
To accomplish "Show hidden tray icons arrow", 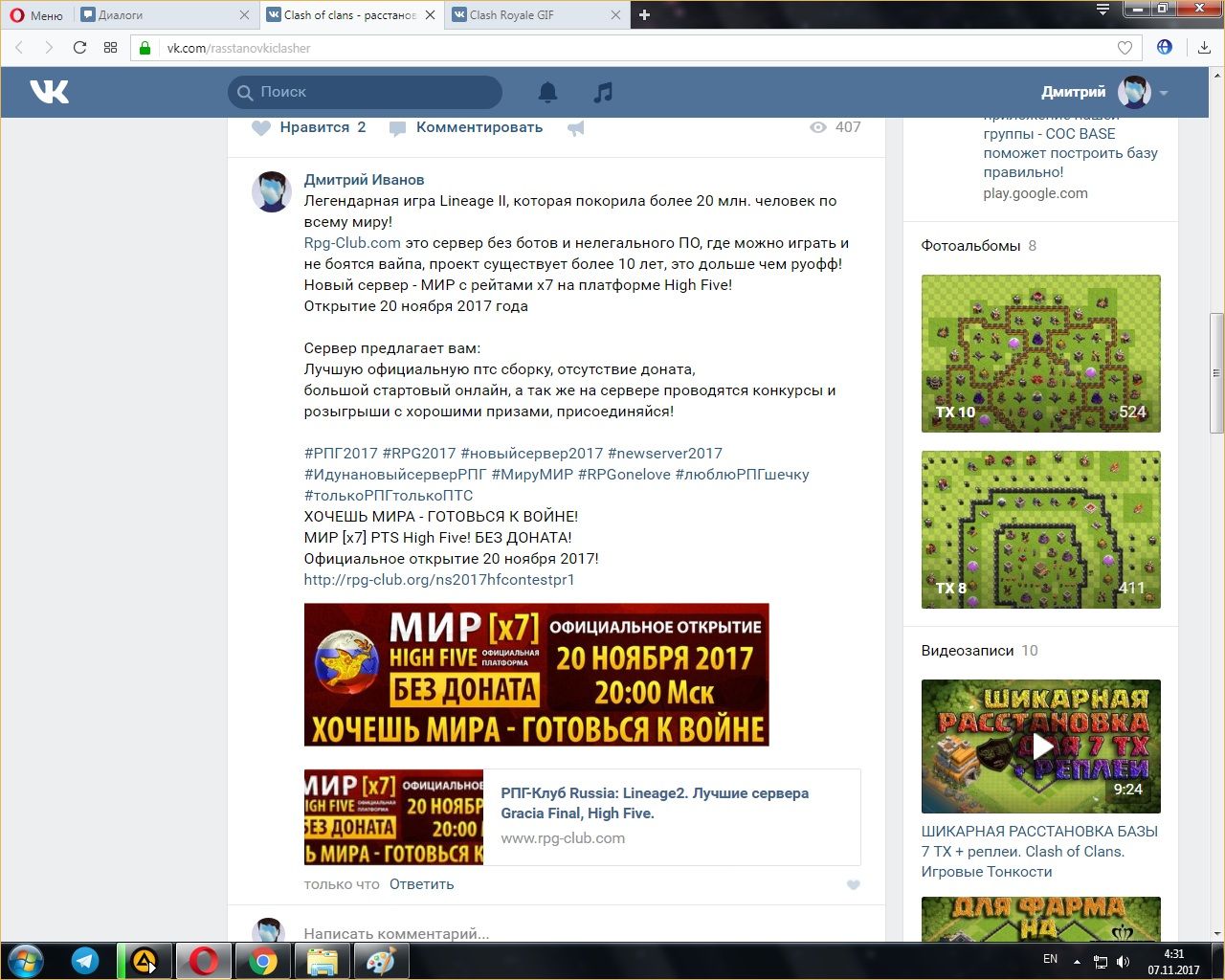I will [x=1077, y=961].
